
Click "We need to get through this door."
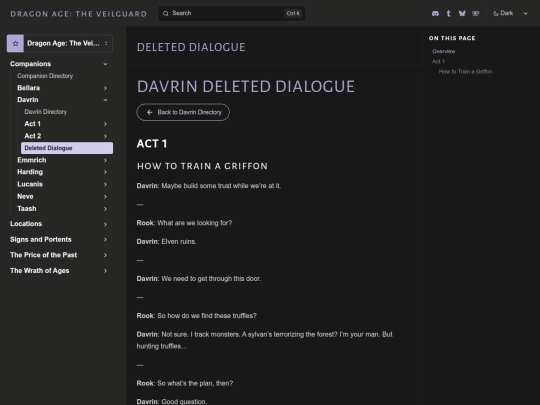[211, 279]
